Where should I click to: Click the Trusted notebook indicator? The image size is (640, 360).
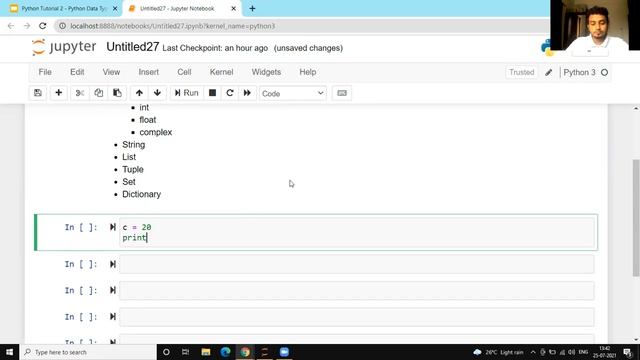click(x=522, y=72)
